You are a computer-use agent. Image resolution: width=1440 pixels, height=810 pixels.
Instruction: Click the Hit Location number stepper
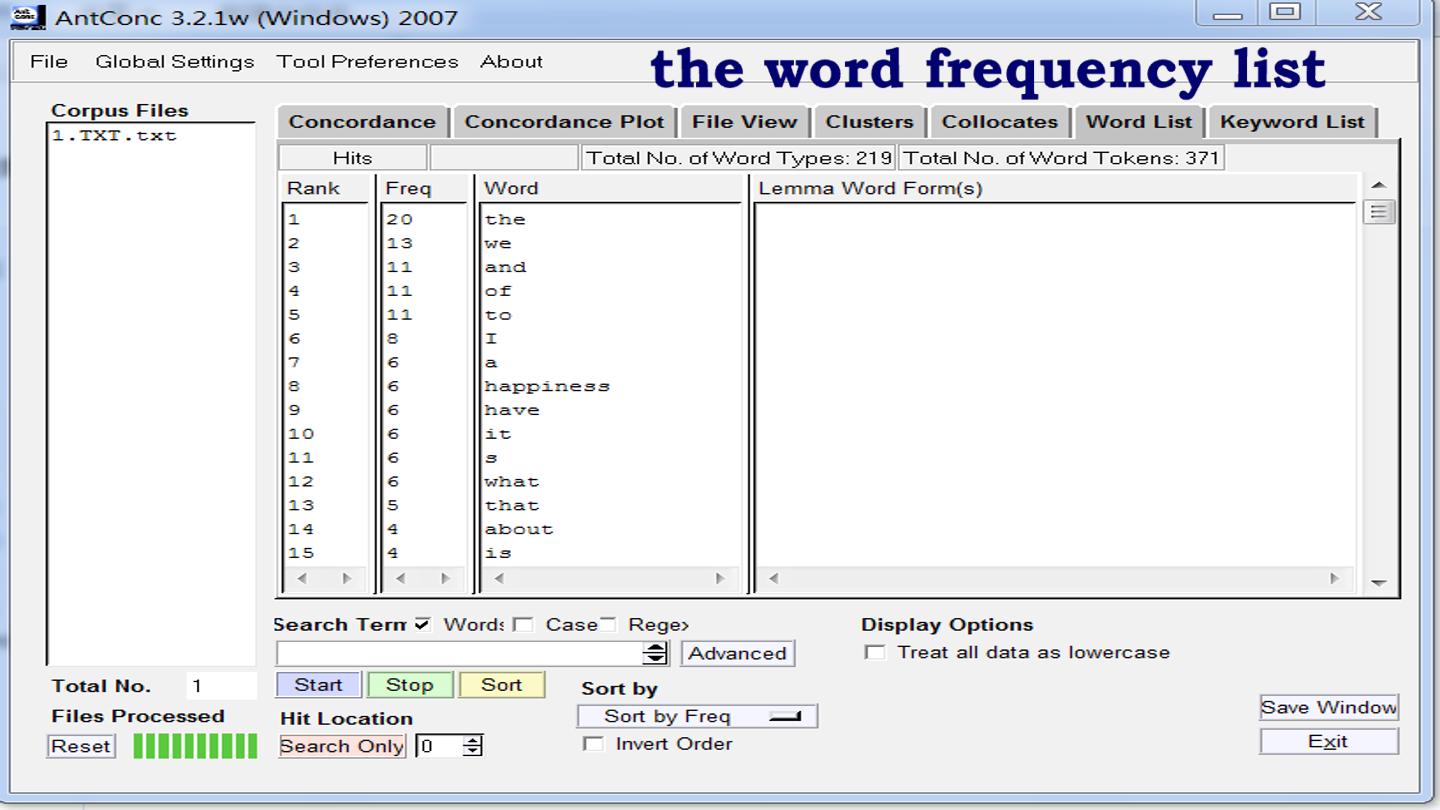pyautogui.click(x=473, y=746)
